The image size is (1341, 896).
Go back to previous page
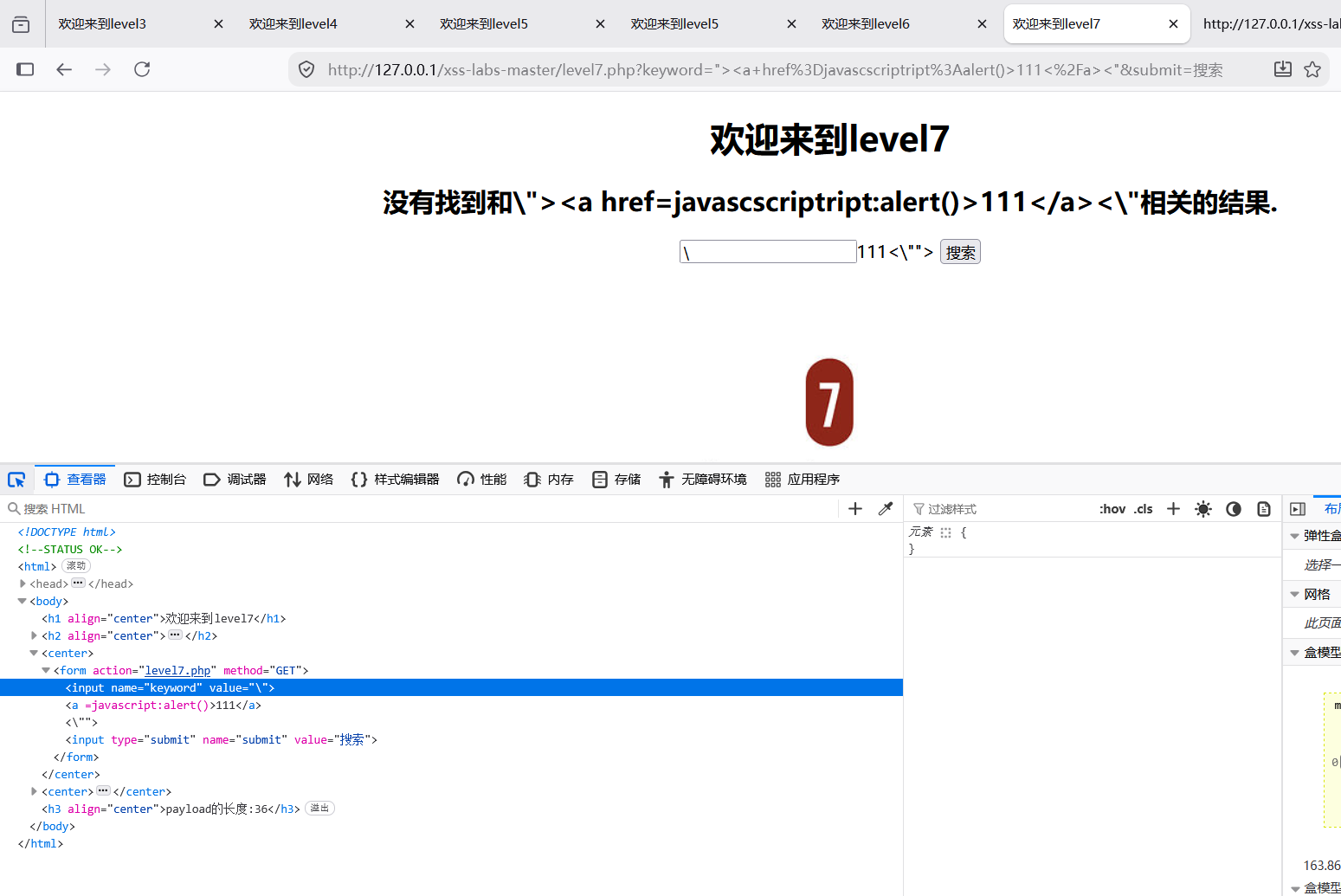pos(64,69)
